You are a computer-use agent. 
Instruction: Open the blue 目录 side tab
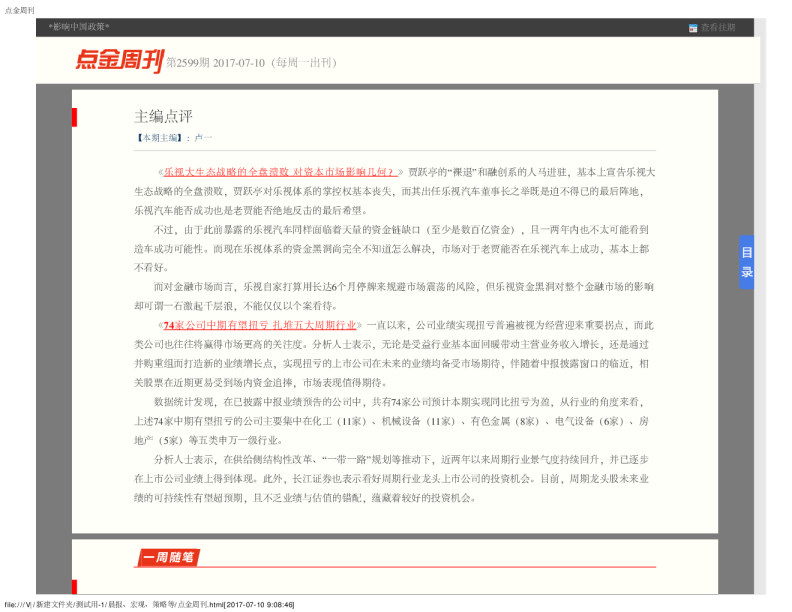(746, 263)
